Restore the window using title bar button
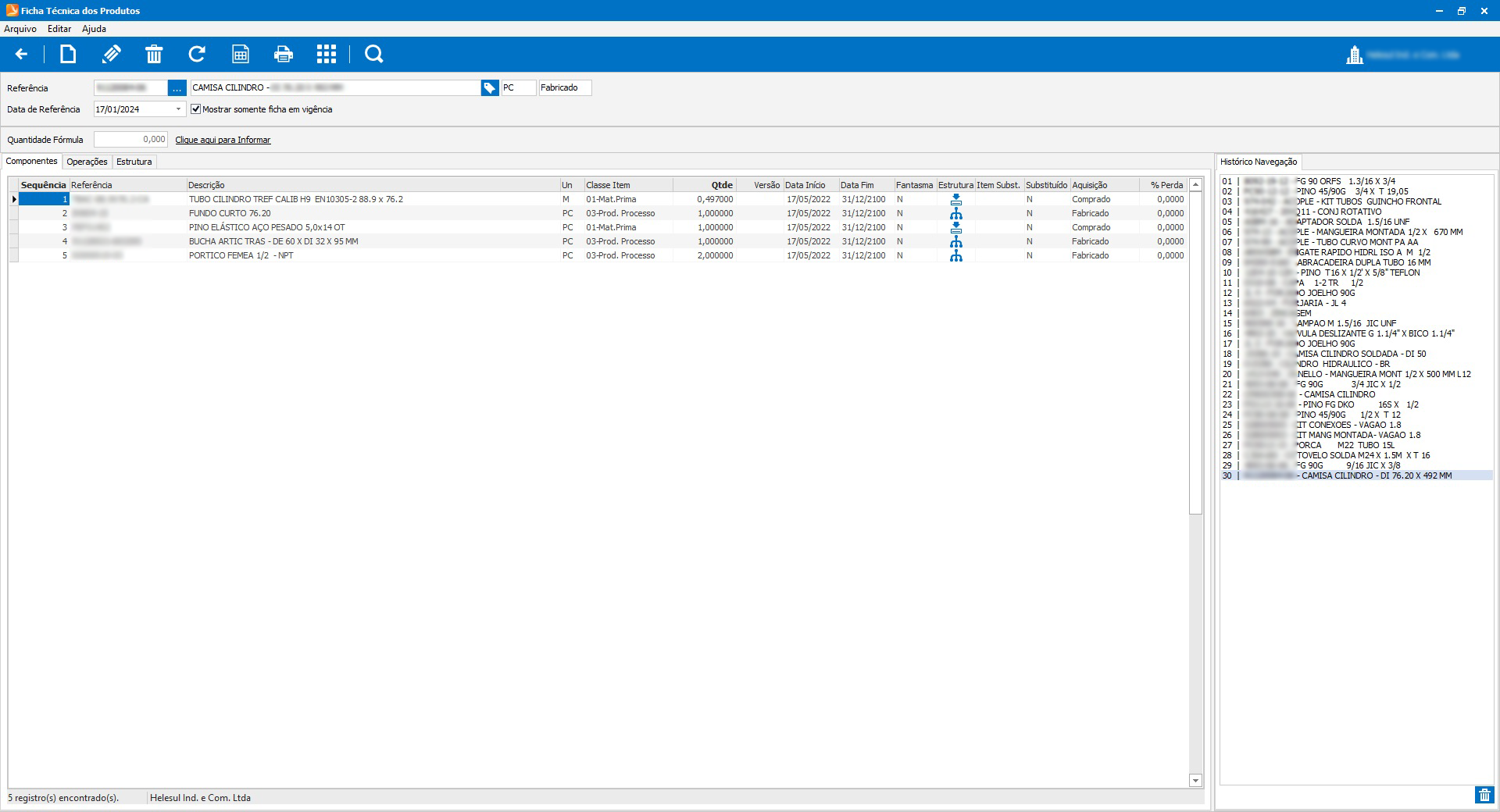1500x812 pixels. pos(1461,11)
